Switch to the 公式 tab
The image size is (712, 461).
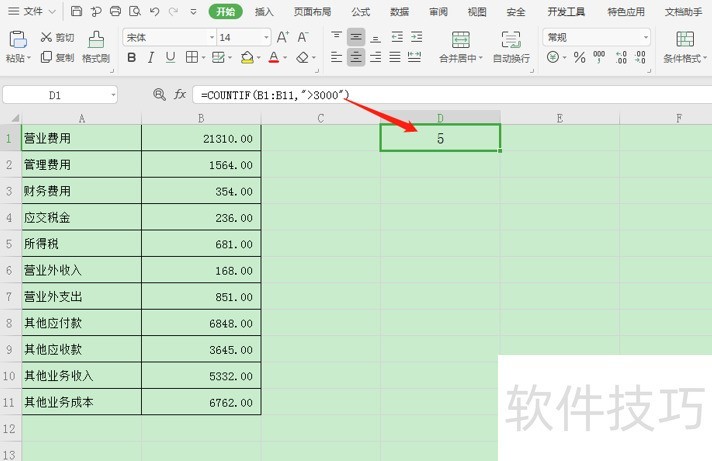(361, 11)
